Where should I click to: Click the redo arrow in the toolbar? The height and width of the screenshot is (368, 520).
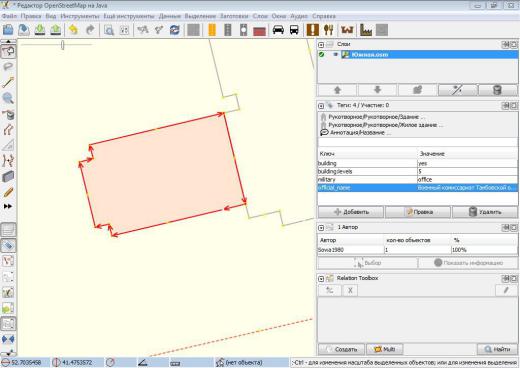click(90, 30)
